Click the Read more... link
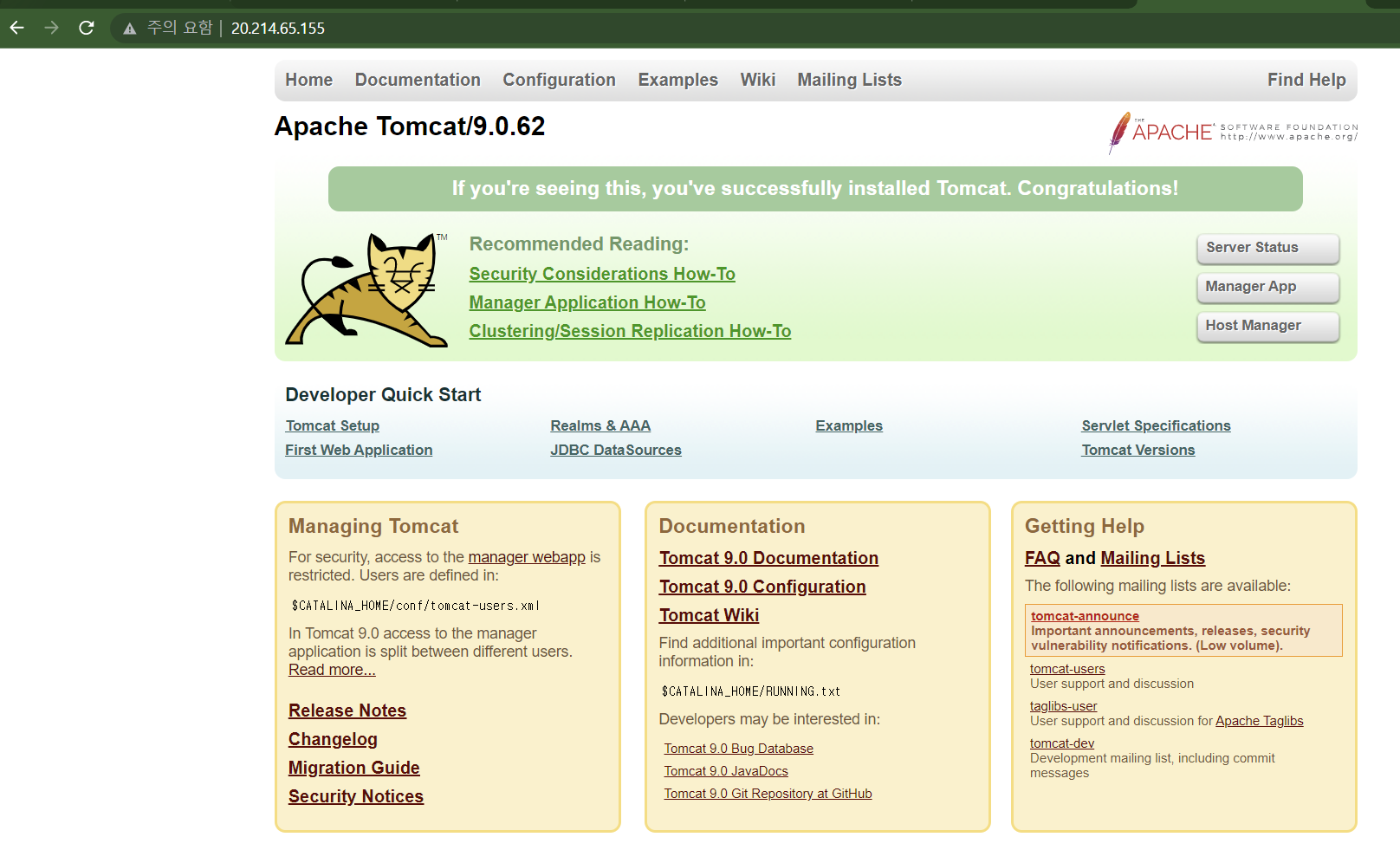The height and width of the screenshot is (850, 1400). 332,670
